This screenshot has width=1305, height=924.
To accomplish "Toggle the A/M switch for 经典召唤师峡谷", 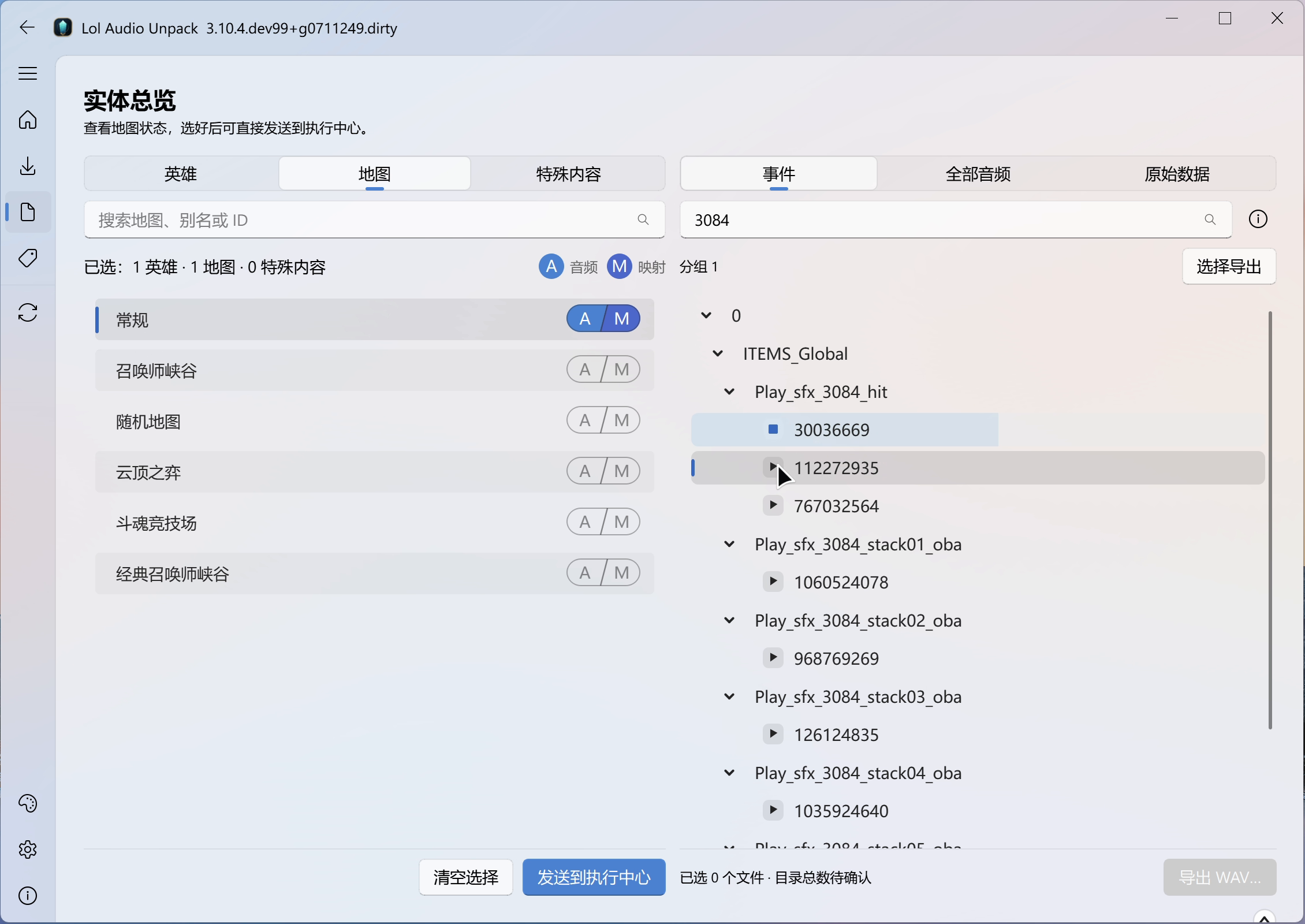I will (x=603, y=573).
